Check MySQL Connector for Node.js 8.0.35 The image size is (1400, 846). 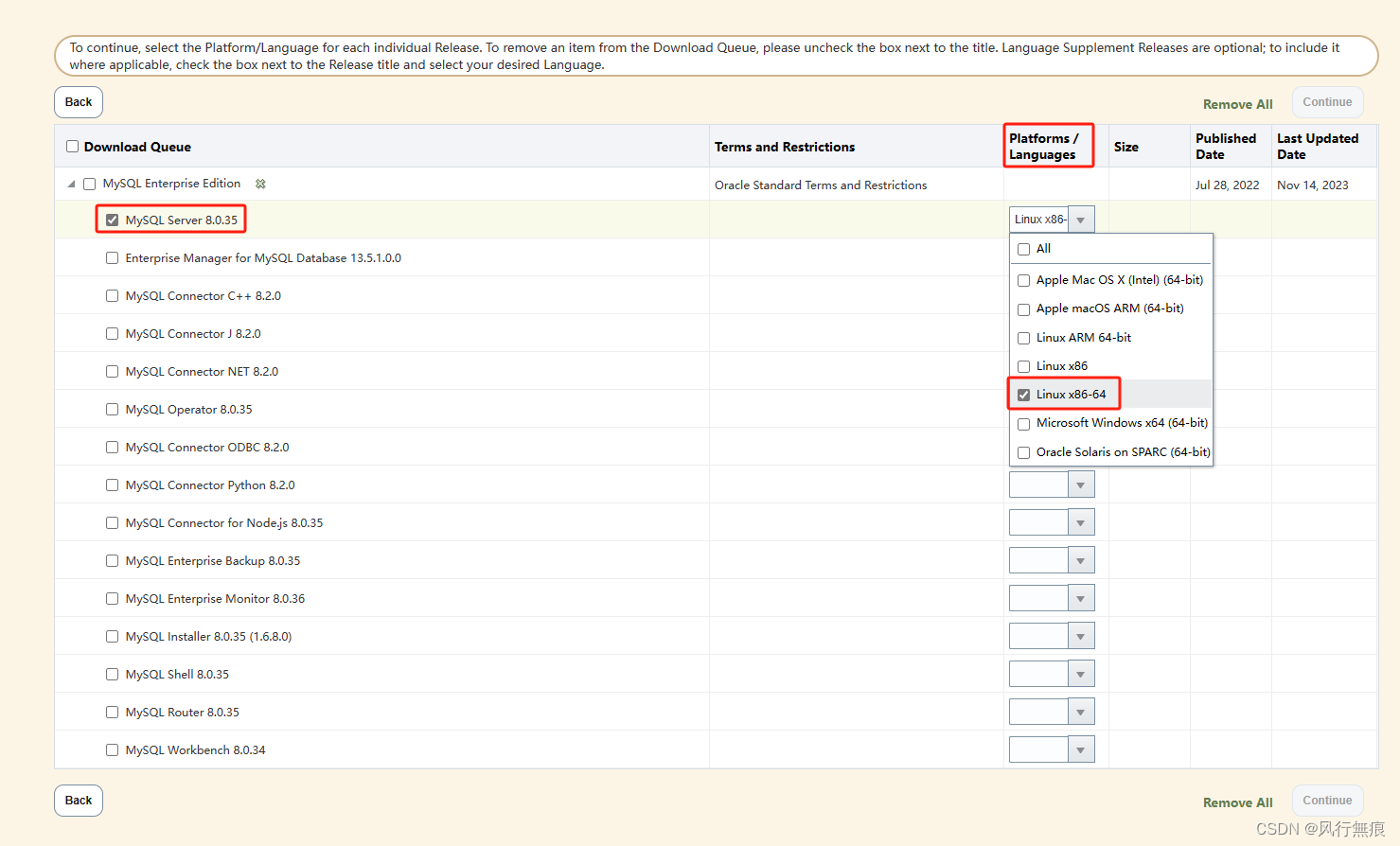tap(113, 522)
